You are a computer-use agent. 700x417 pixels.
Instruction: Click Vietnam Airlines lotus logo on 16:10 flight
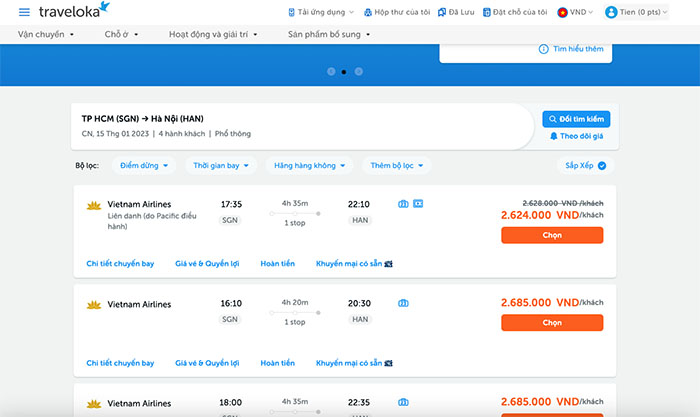click(x=94, y=305)
